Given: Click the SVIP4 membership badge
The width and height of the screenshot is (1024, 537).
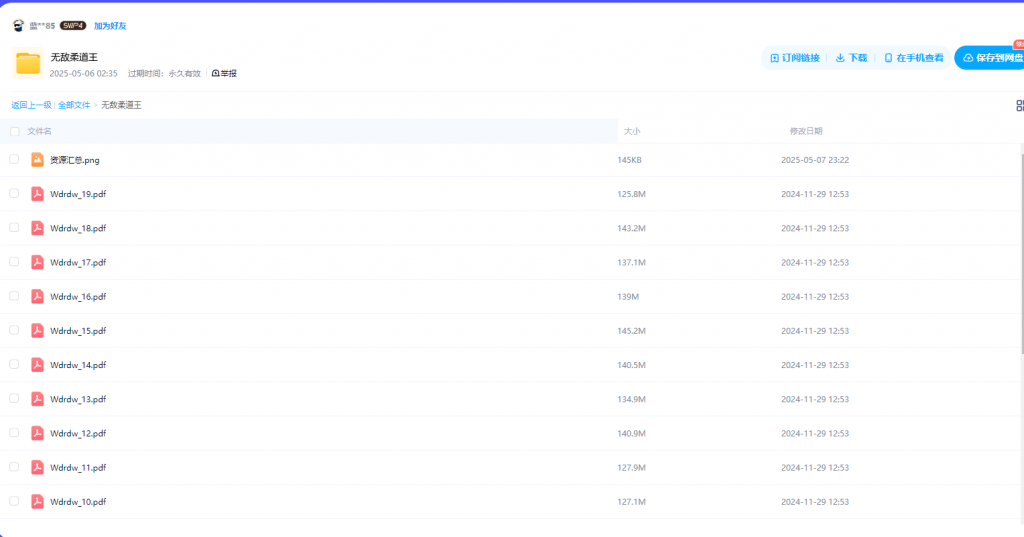Looking at the screenshot, I should pyautogui.click(x=72, y=25).
